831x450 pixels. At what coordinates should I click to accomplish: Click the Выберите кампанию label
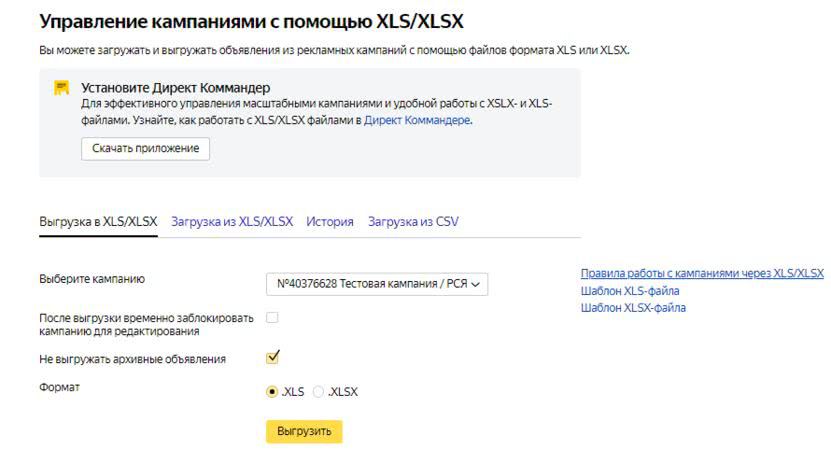pyautogui.click(x=85, y=279)
